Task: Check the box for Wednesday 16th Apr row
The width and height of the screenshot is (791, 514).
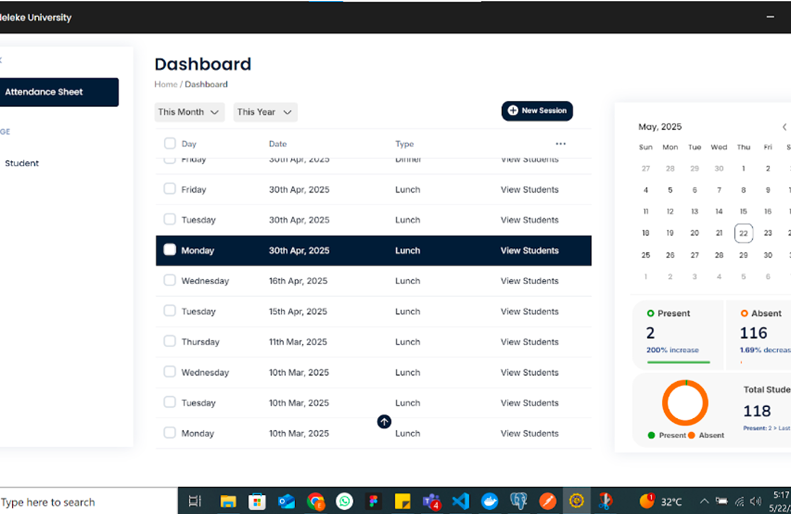Action: click(x=170, y=280)
